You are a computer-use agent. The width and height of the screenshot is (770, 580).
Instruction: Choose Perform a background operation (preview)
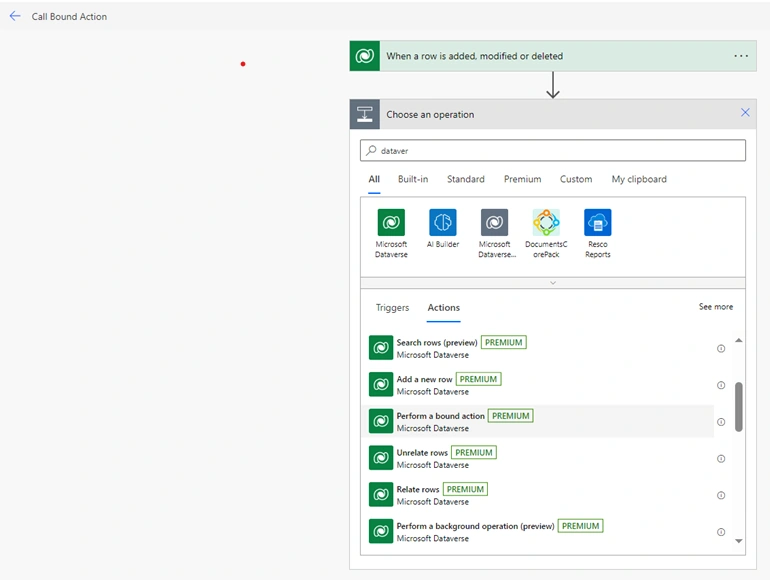click(538, 531)
